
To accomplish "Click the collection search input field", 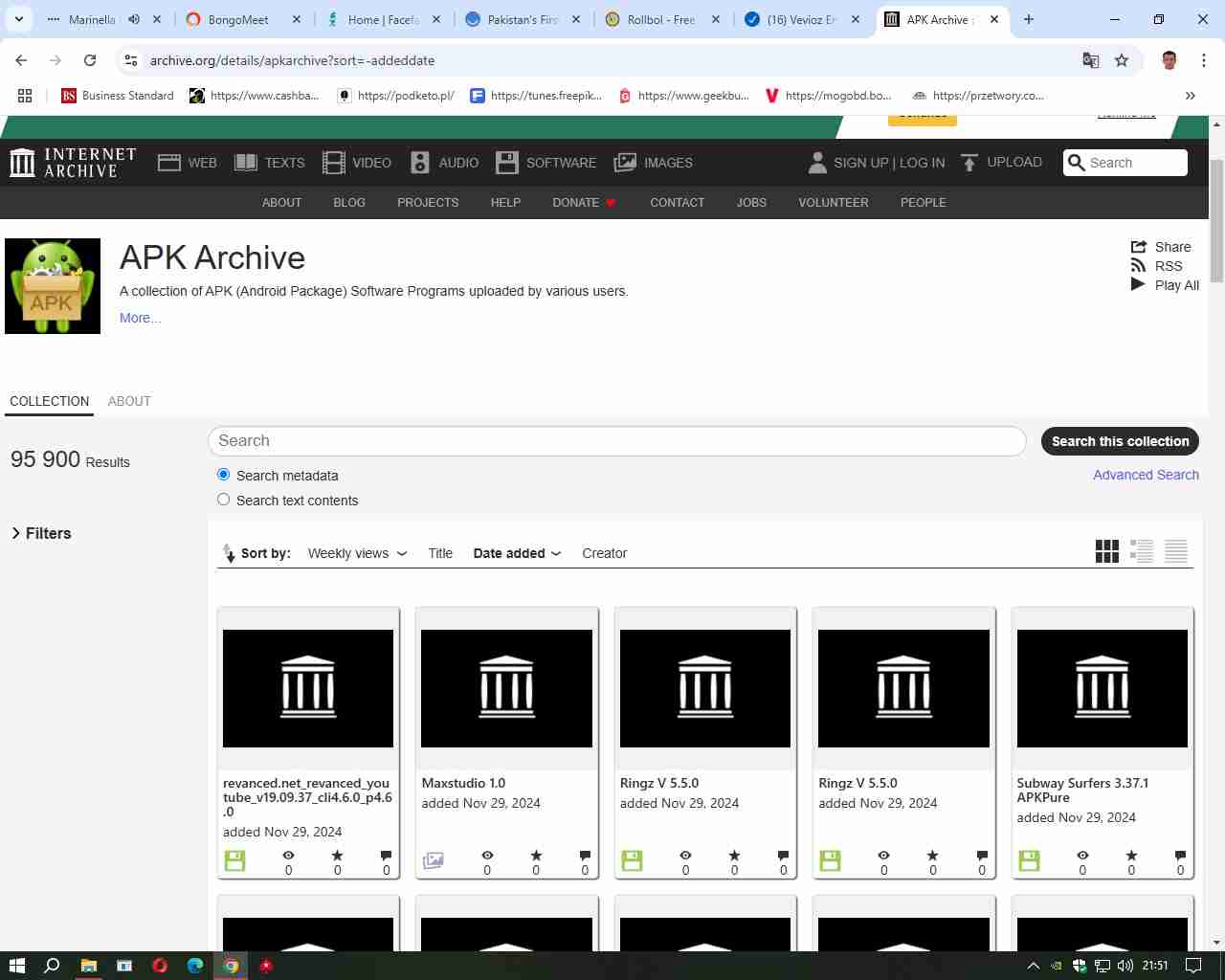I will 617,441.
